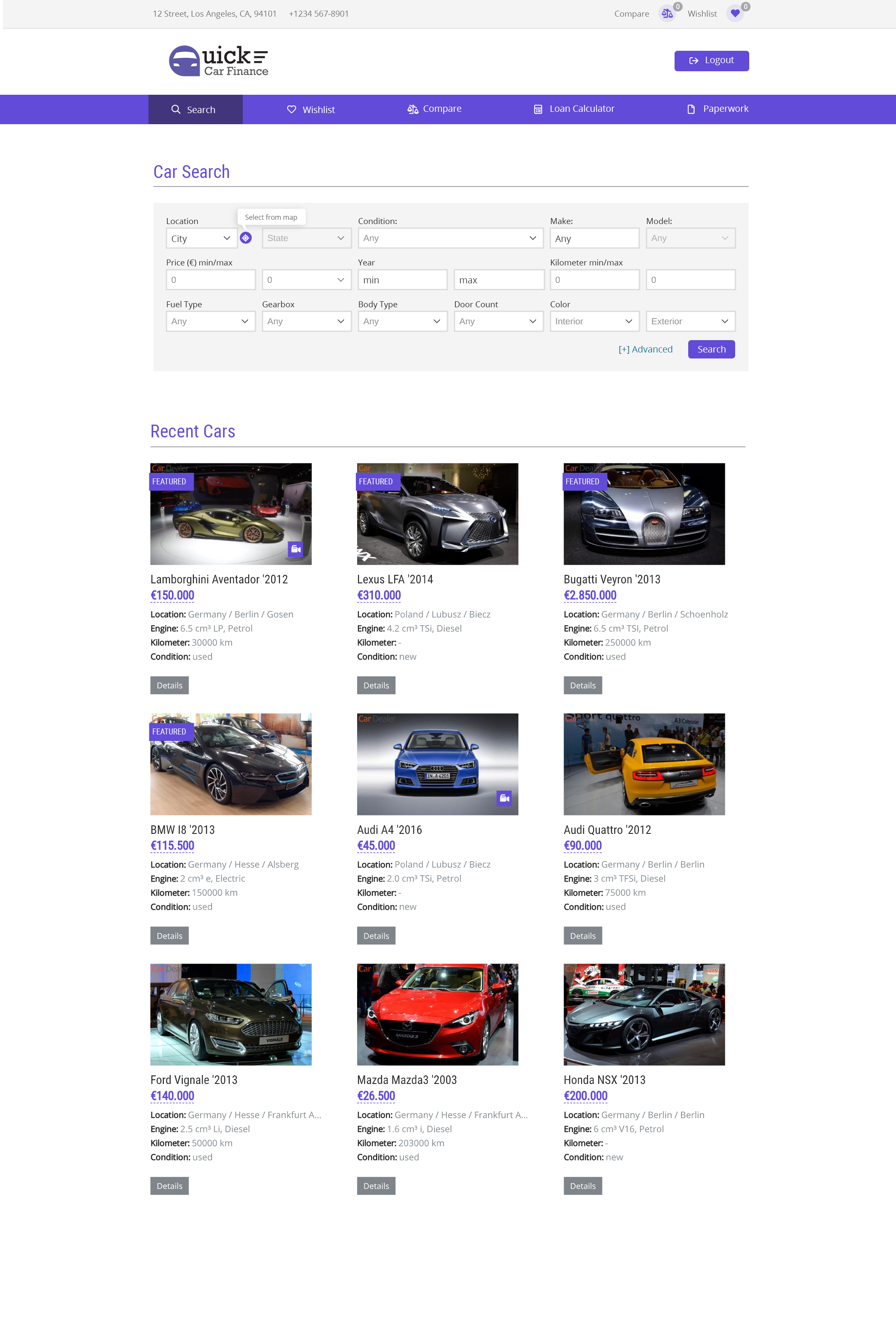This screenshot has height=1340, width=896.
Task: Open the State dropdown
Action: point(307,238)
